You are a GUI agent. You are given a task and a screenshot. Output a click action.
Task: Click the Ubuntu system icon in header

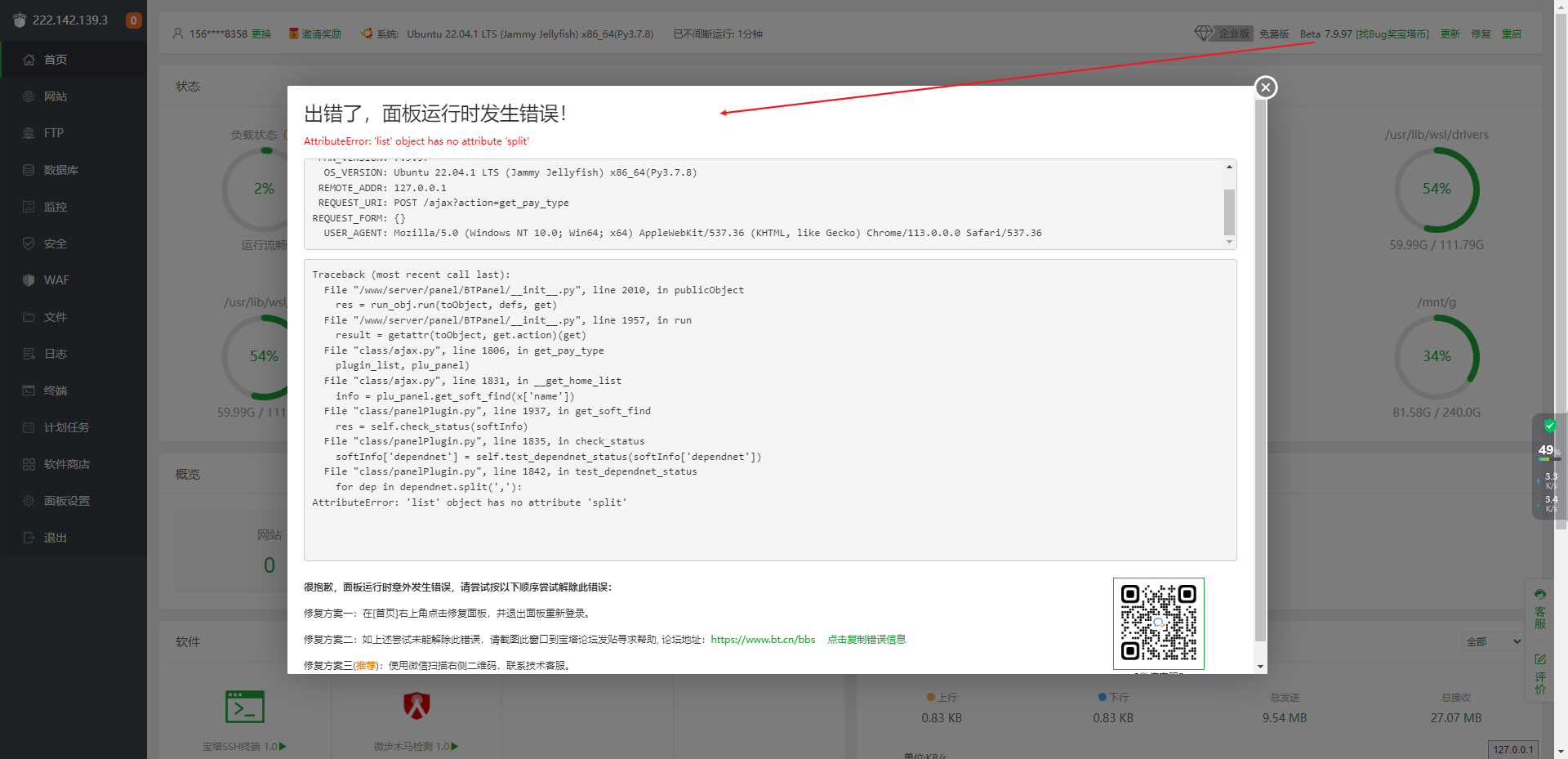(x=367, y=34)
